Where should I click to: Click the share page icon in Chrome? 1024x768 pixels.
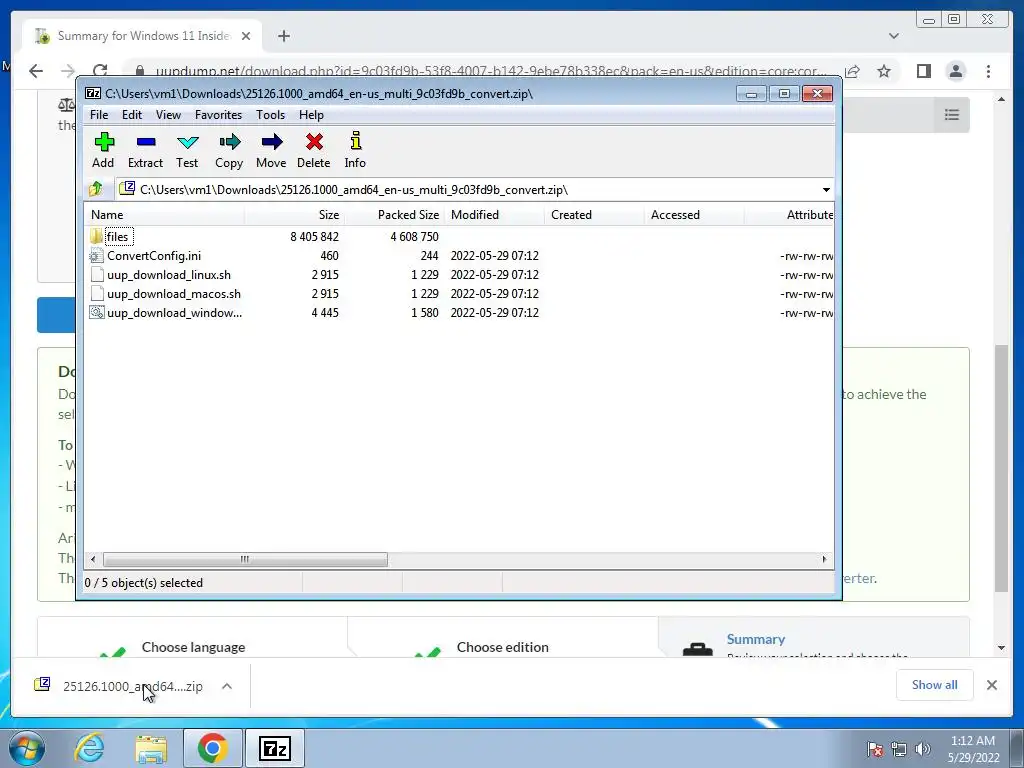[852, 71]
